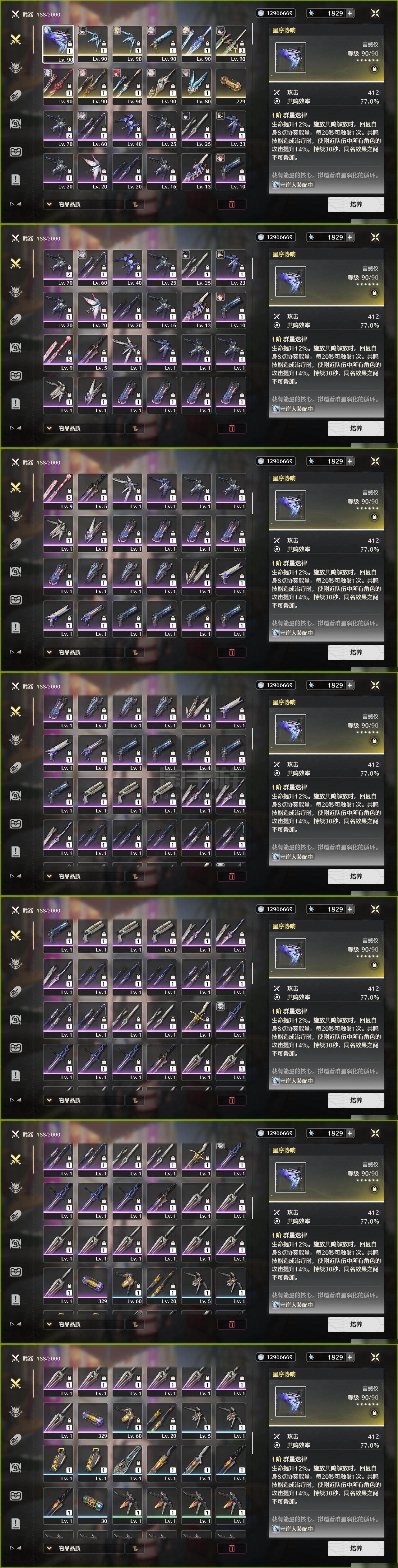
Task: Toggle sort order arrows in bottommost screenshot
Action: tap(135, 1548)
